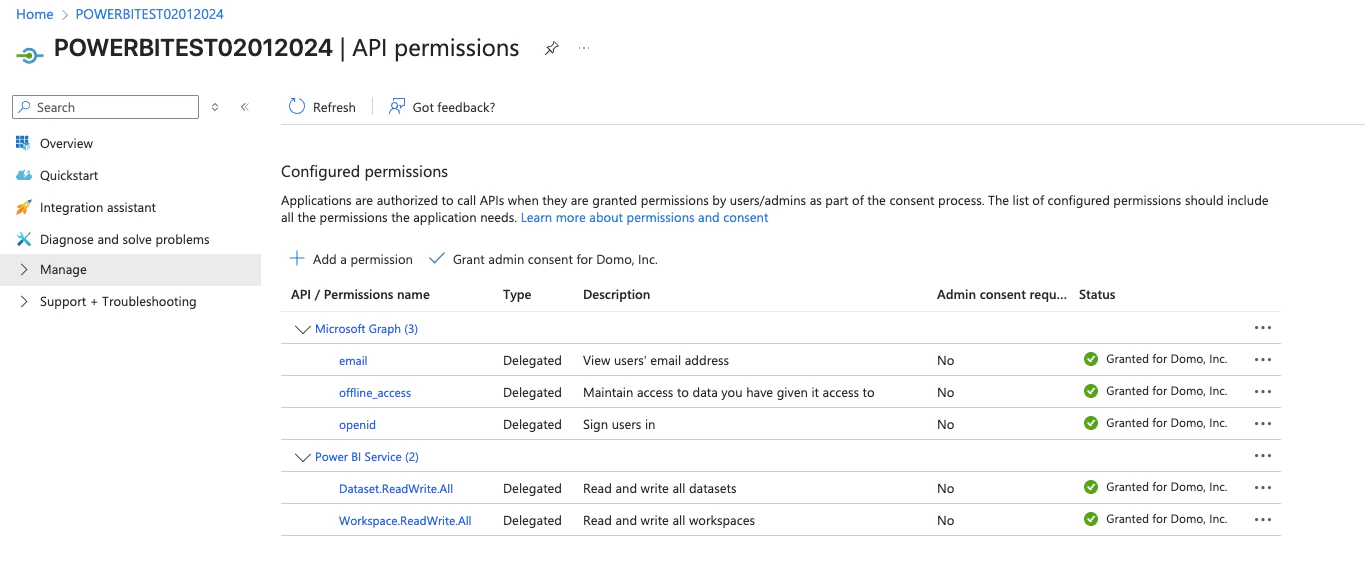Collapse the sidebar with the double-chevron icon
The image size is (1365, 566).
(245, 107)
